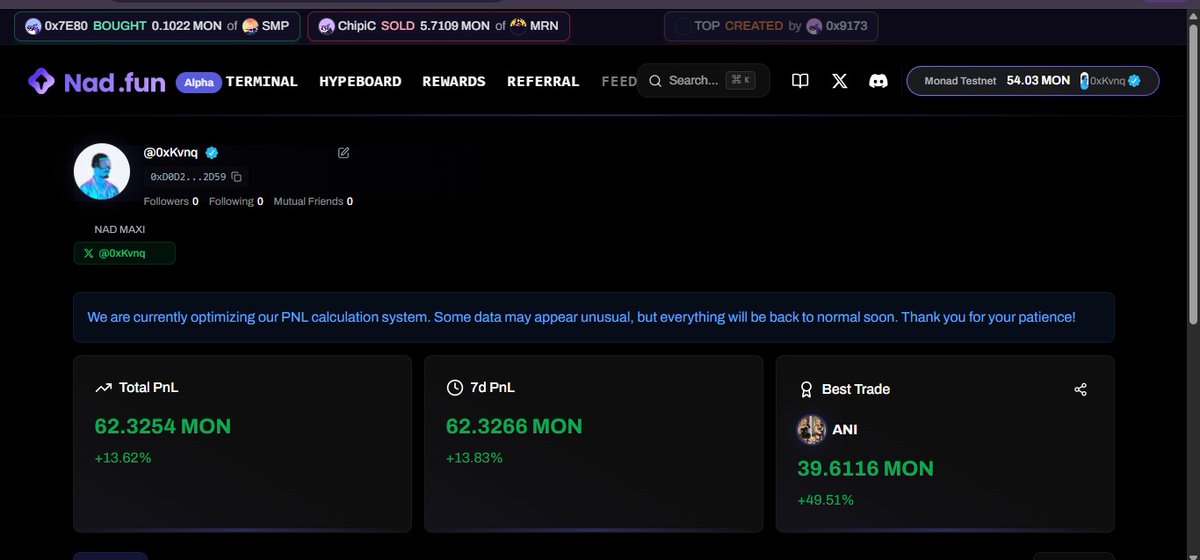Open the docs book icon
1200x560 pixels.
tap(800, 81)
